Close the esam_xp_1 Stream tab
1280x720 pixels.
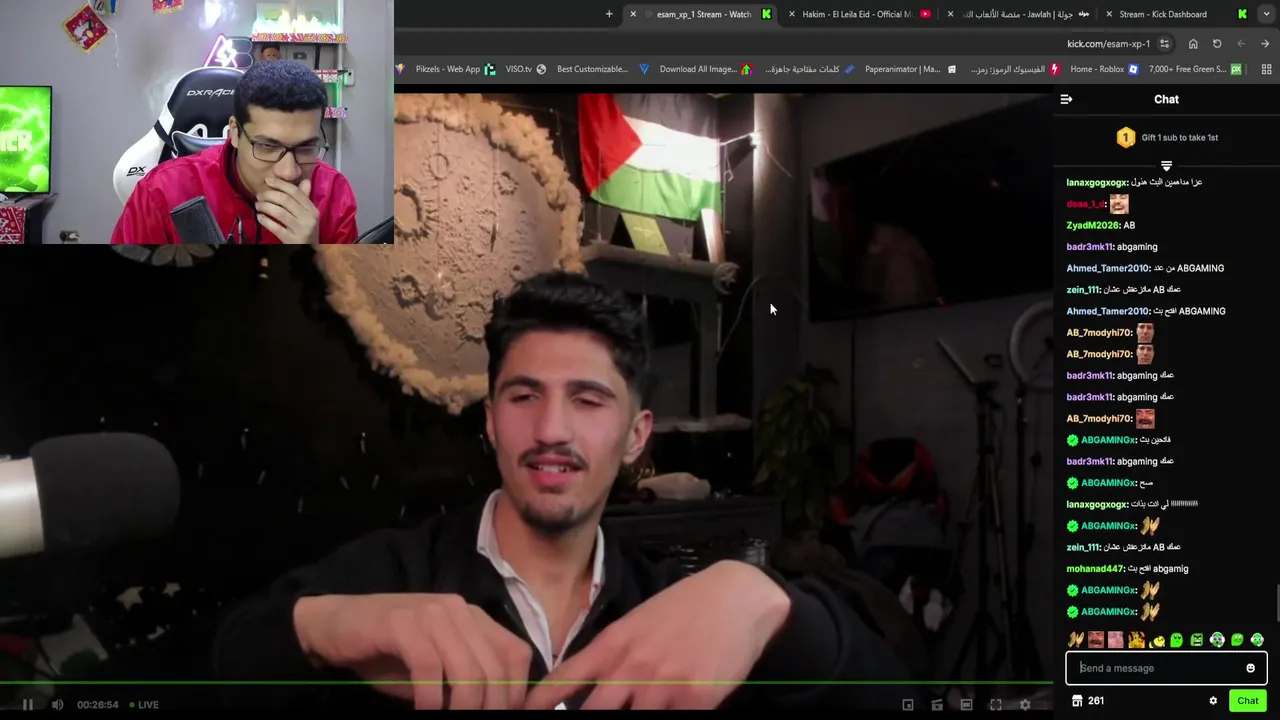coord(633,14)
